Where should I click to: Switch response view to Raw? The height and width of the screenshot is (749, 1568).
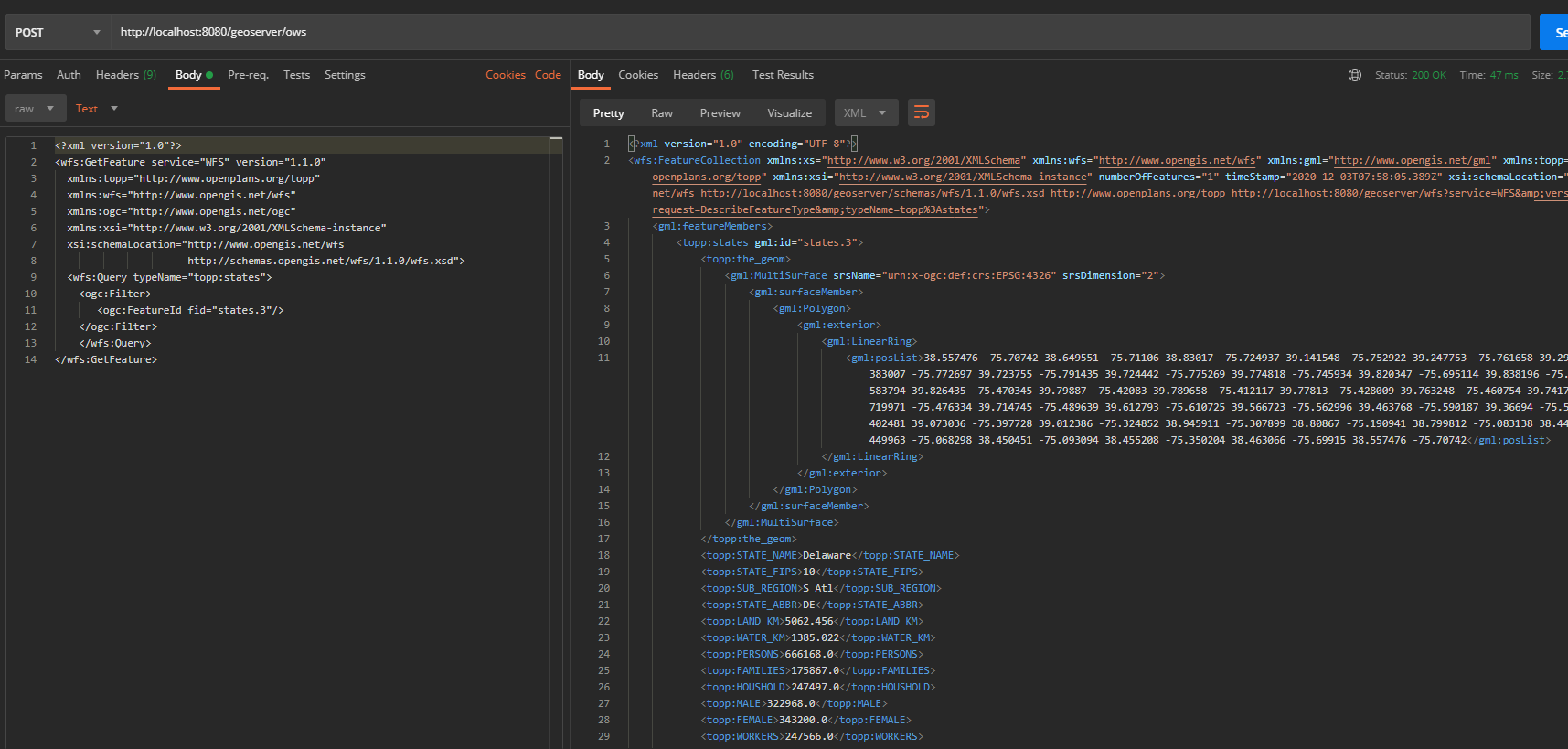click(x=662, y=113)
